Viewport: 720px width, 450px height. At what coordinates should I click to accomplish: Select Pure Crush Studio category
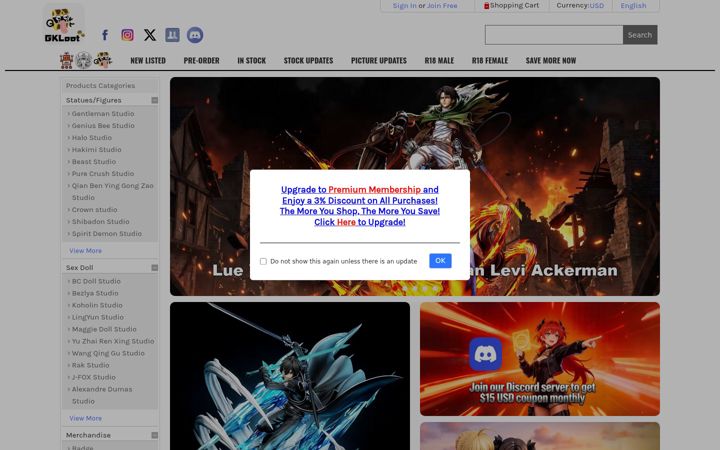tap(103, 174)
